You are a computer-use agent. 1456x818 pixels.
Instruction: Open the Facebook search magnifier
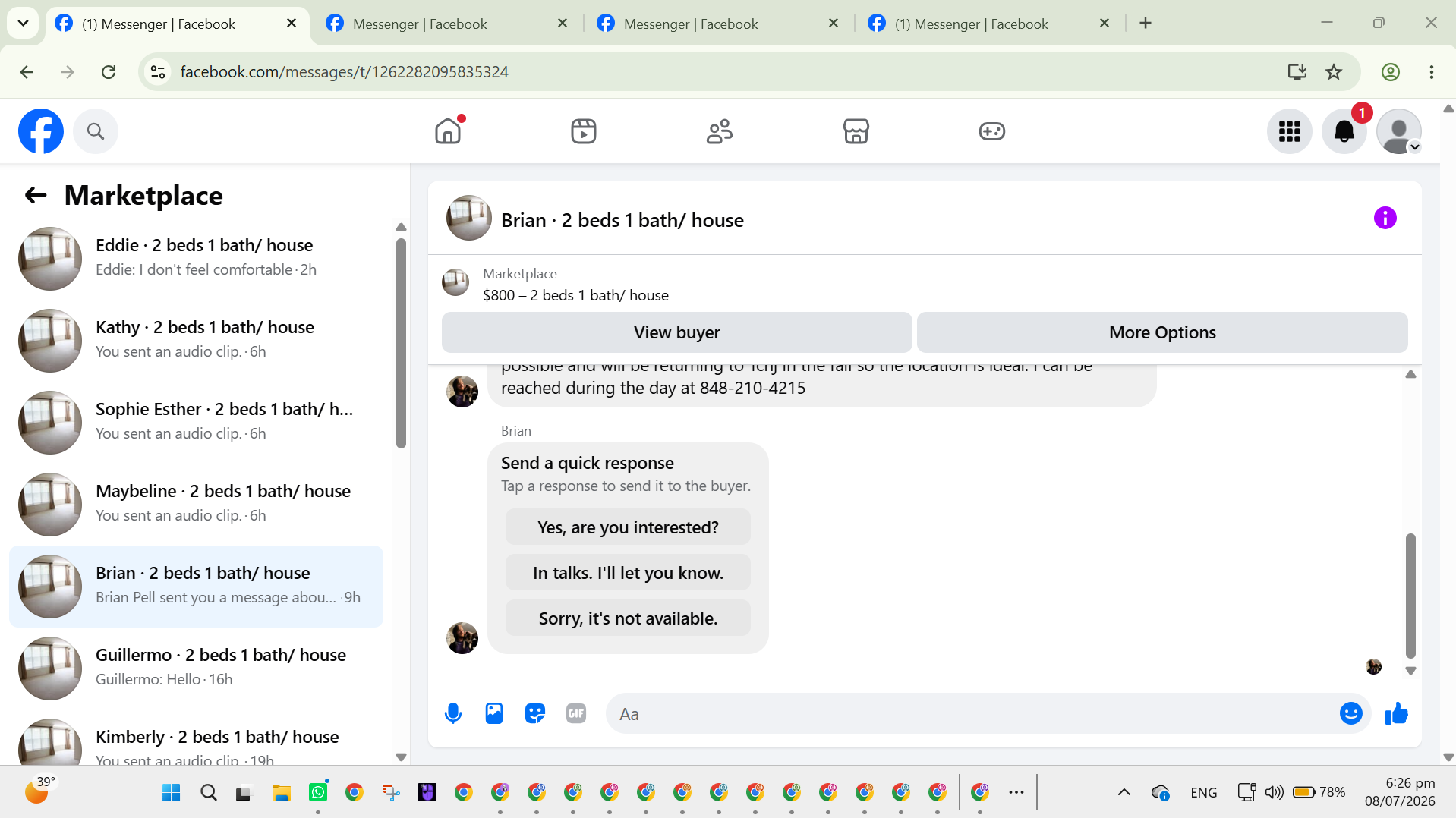pyautogui.click(x=96, y=131)
